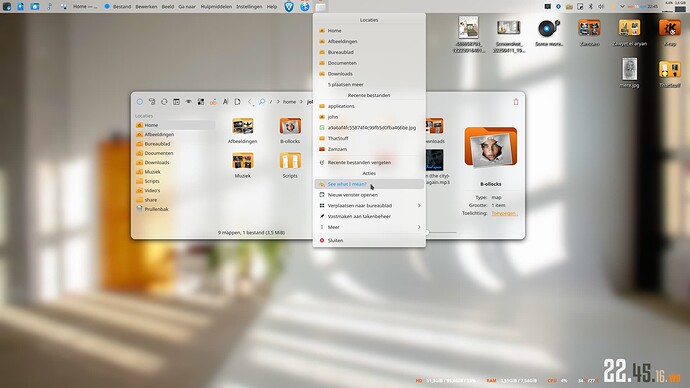The width and height of the screenshot is (690, 388).
Task: Click the Bluetooth icon in system tray
Action: 591,6
